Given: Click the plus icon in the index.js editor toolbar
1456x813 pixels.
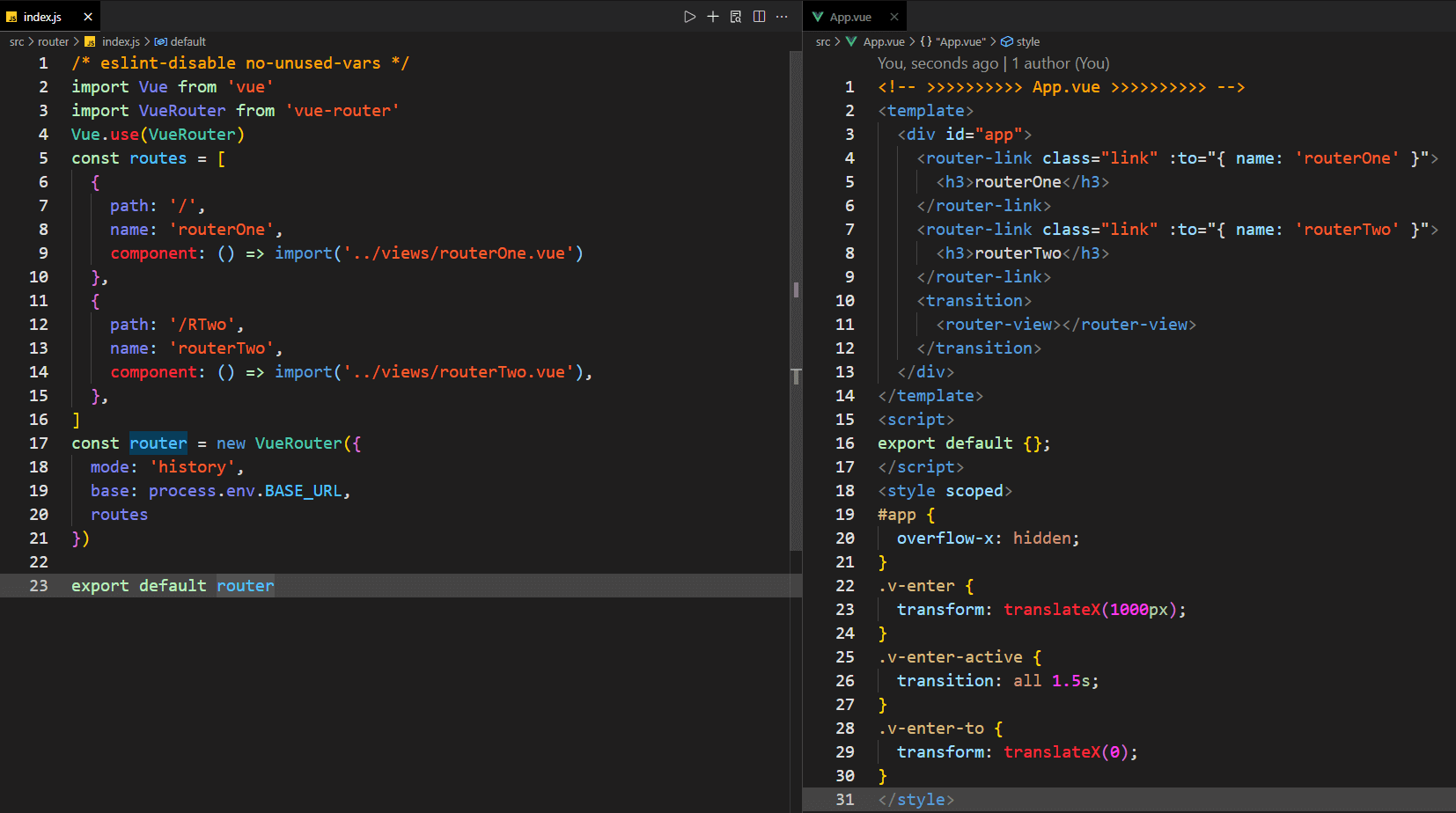Looking at the screenshot, I should tap(713, 17).
